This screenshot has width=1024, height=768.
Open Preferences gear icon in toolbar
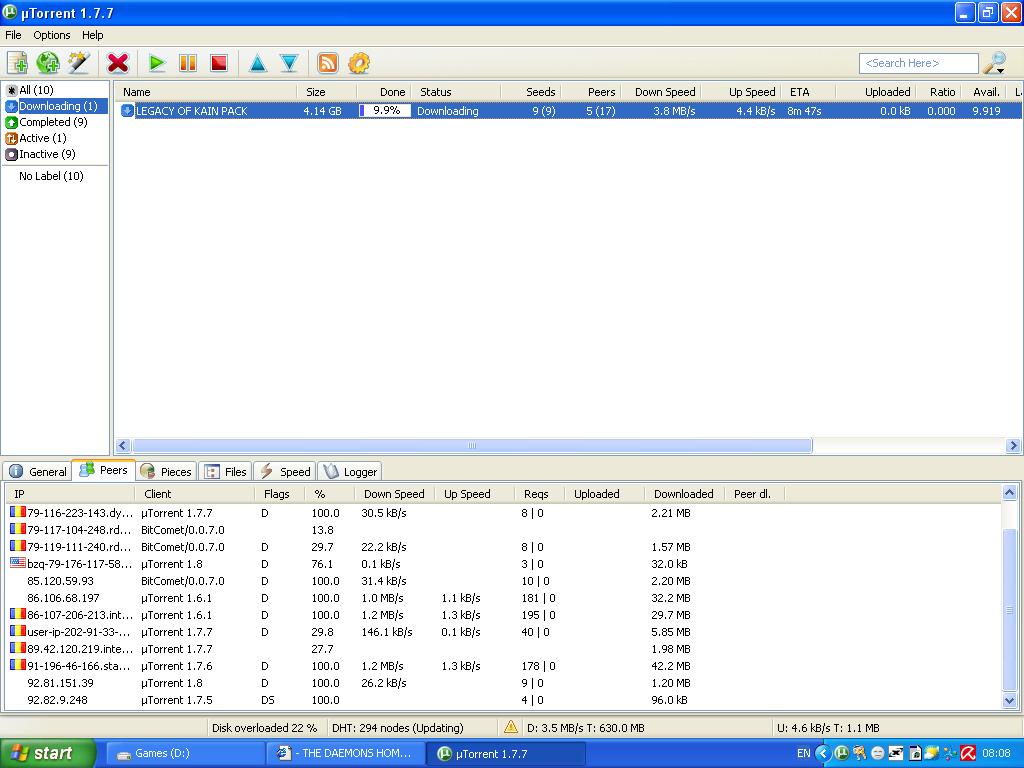point(359,63)
